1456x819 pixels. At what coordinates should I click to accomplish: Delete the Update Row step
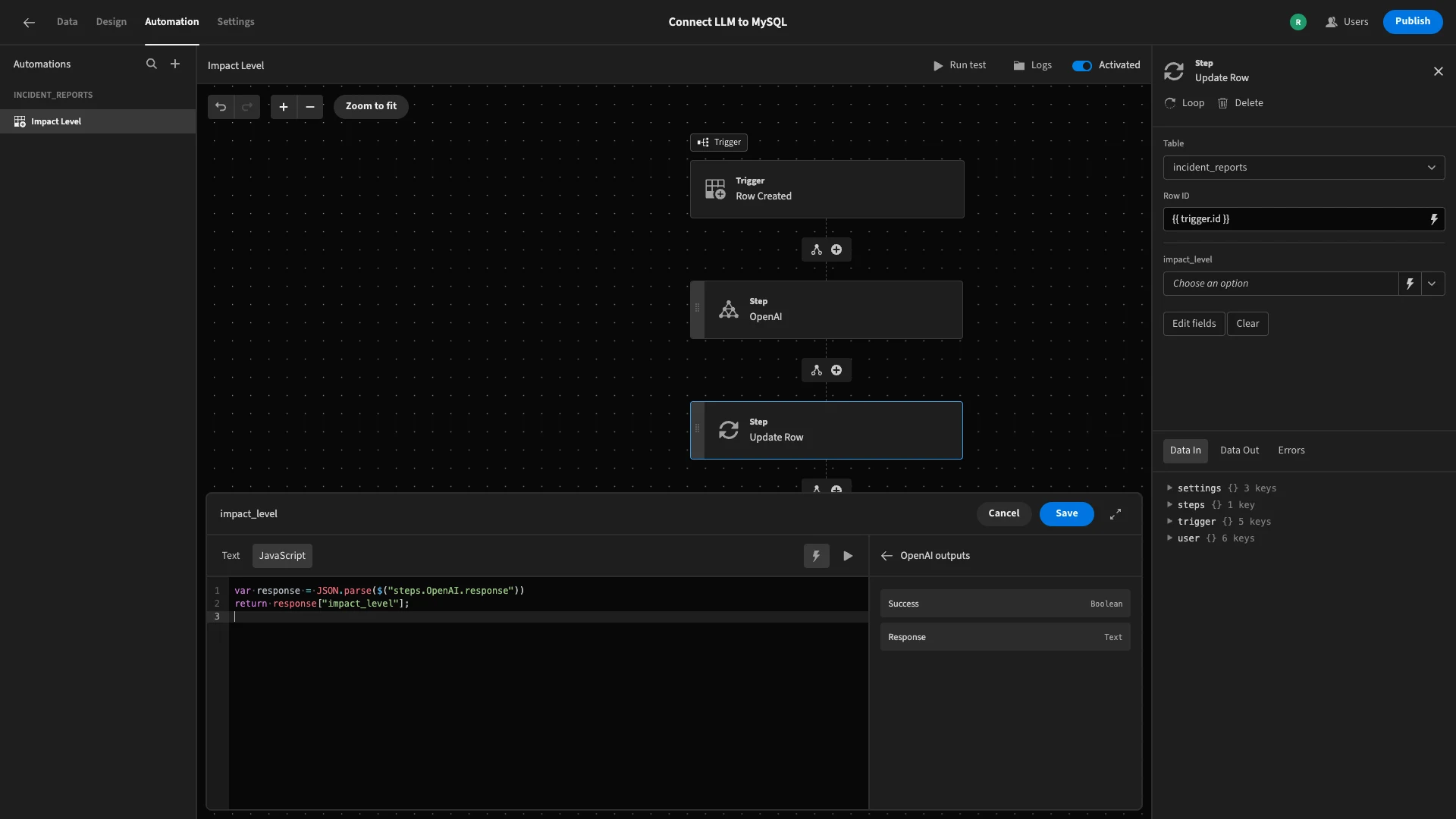[1241, 103]
